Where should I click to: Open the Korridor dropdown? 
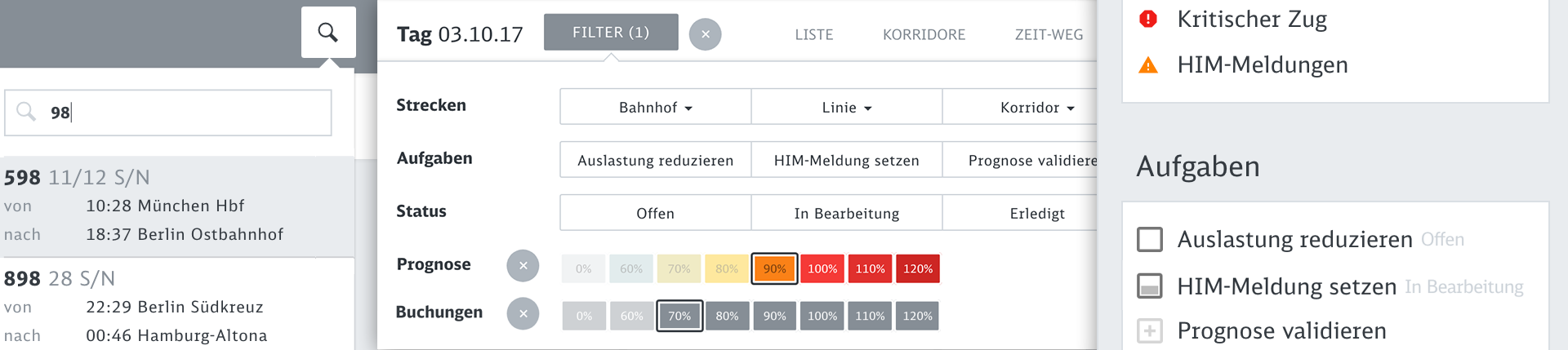tap(1036, 107)
